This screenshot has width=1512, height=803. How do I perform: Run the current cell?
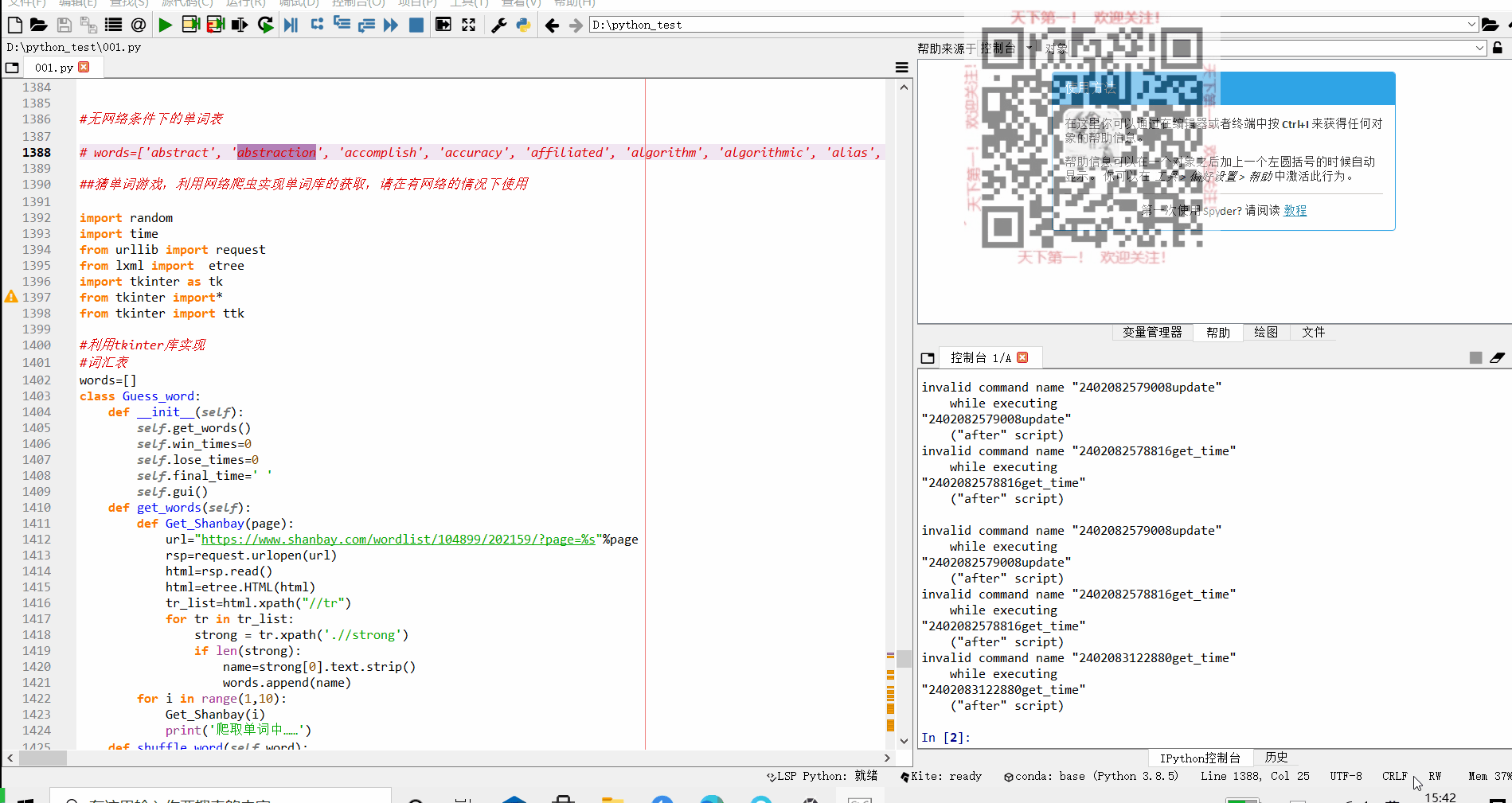point(190,25)
